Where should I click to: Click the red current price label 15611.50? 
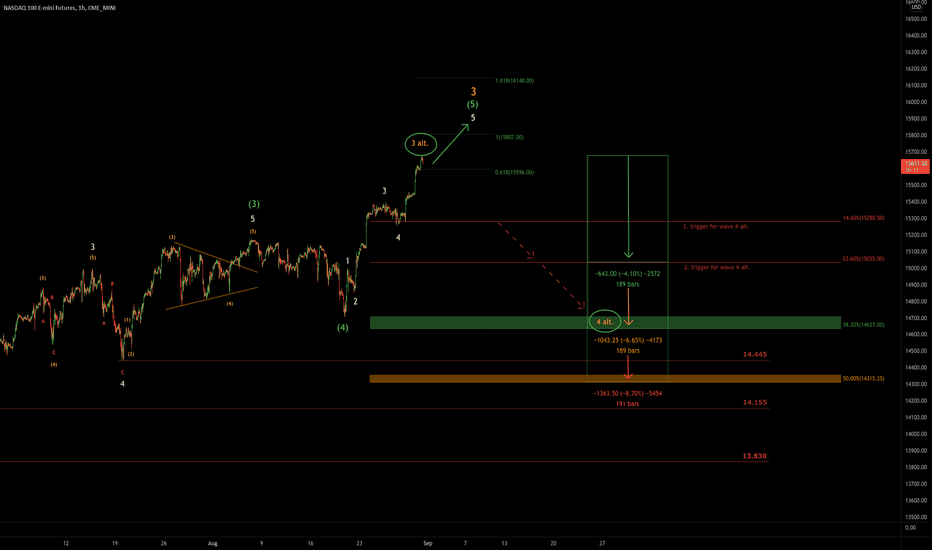(915, 166)
